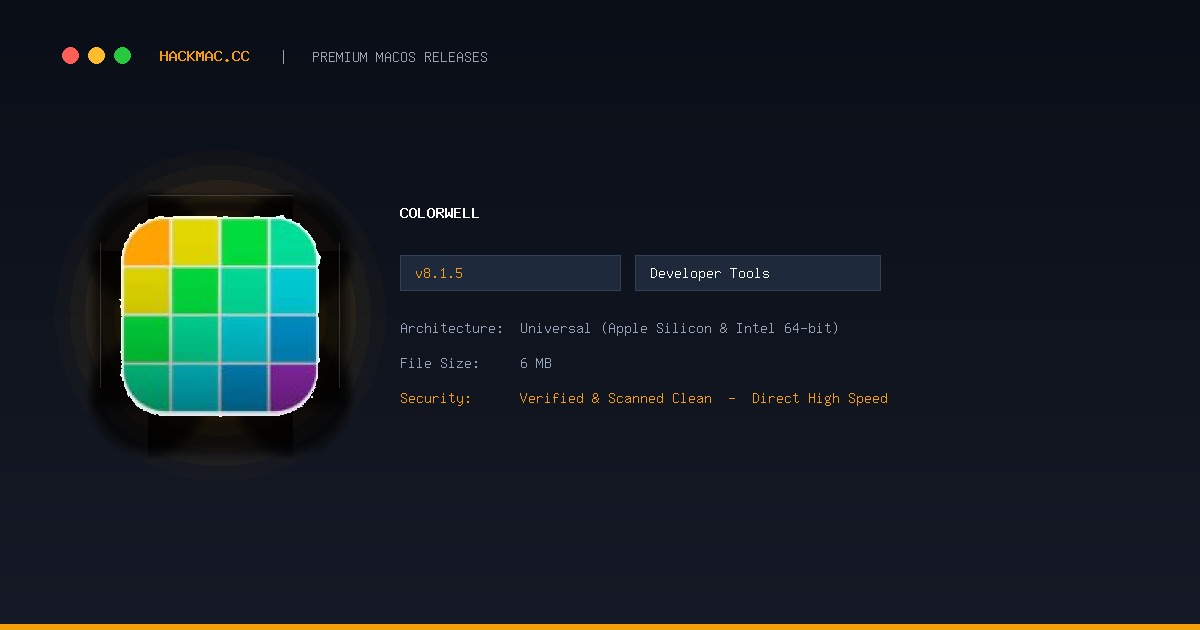Click the Developer Tools category box
Image resolution: width=1200 pixels, height=630 pixels.
coord(758,273)
